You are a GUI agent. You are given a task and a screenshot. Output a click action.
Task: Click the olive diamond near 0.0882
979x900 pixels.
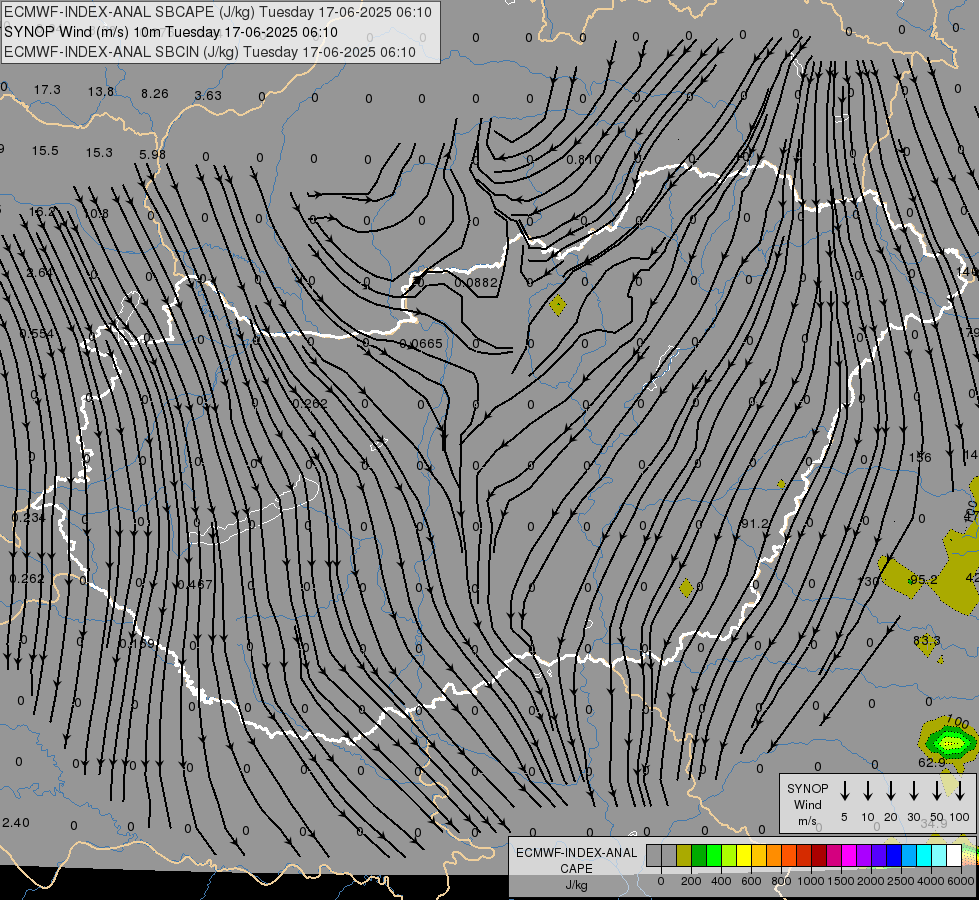click(558, 306)
